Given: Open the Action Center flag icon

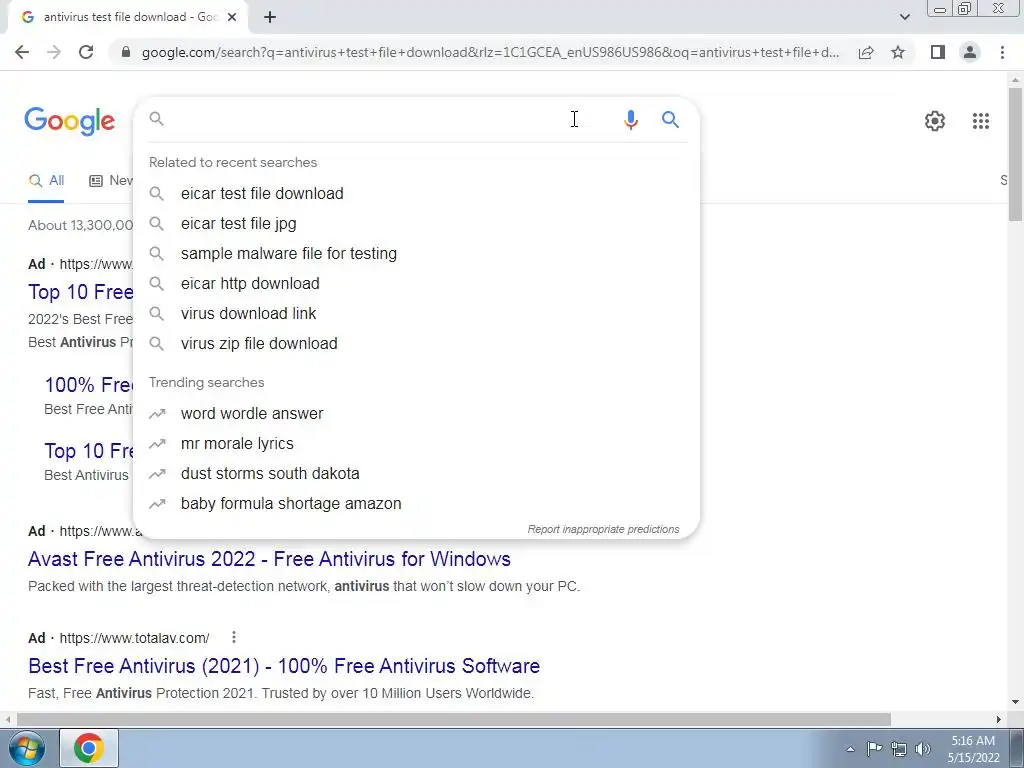Looking at the screenshot, I should point(874,749).
